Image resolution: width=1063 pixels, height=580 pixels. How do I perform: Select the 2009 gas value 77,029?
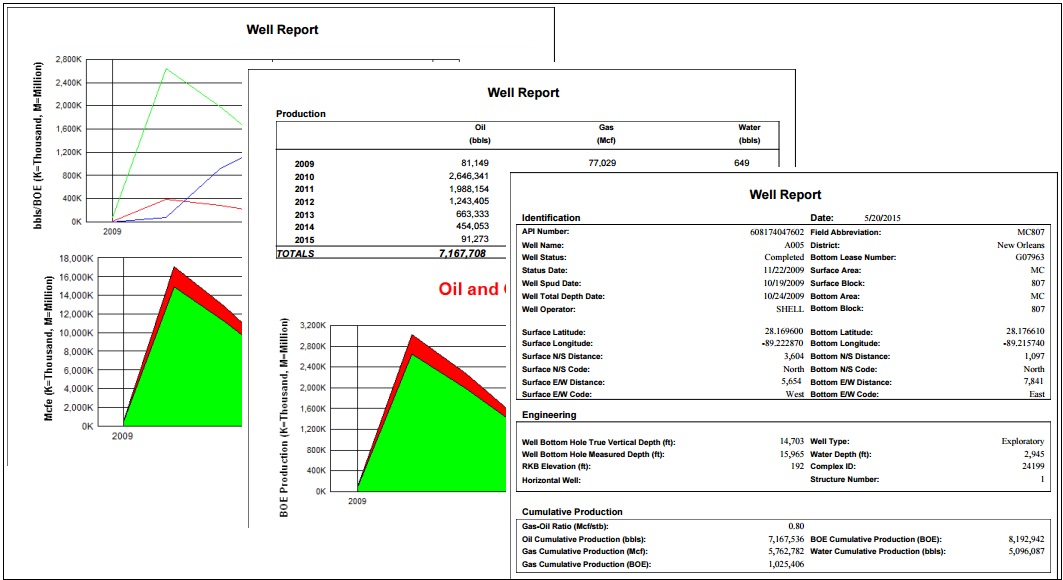point(601,163)
